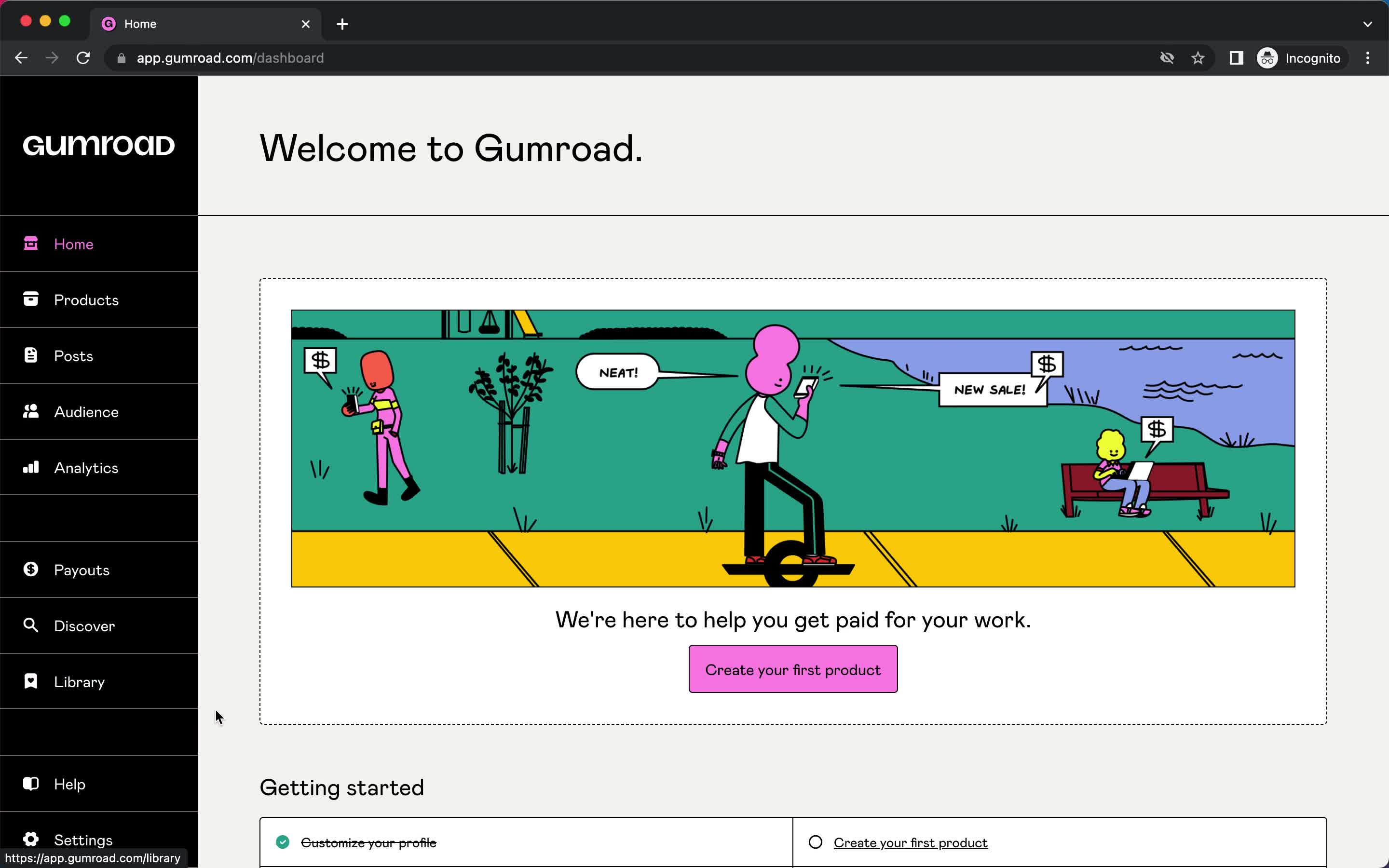Open the Audience menu item
1389x868 pixels.
pyautogui.click(x=99, y=412)
